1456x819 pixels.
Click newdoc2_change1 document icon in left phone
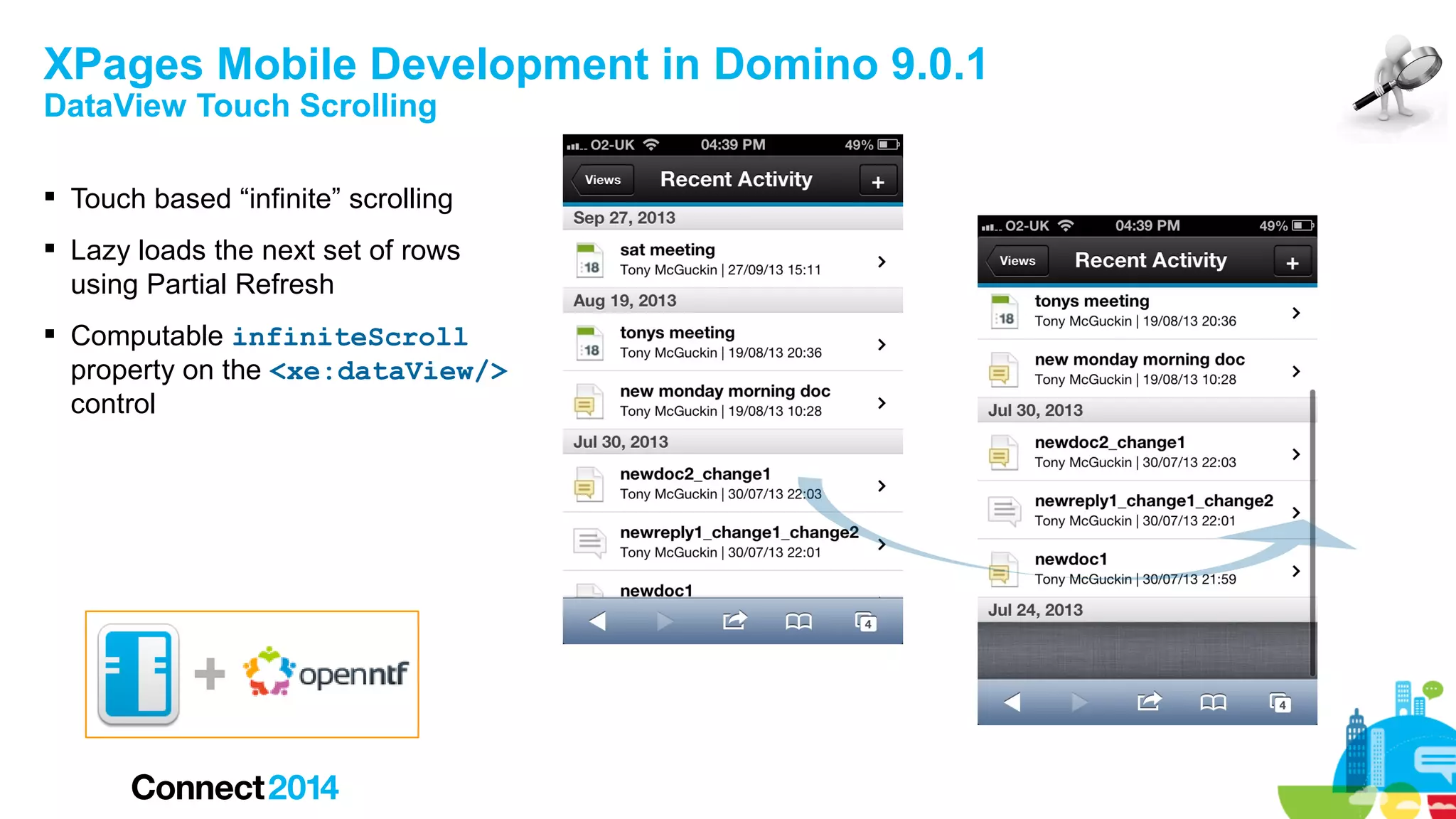point(589,484)
